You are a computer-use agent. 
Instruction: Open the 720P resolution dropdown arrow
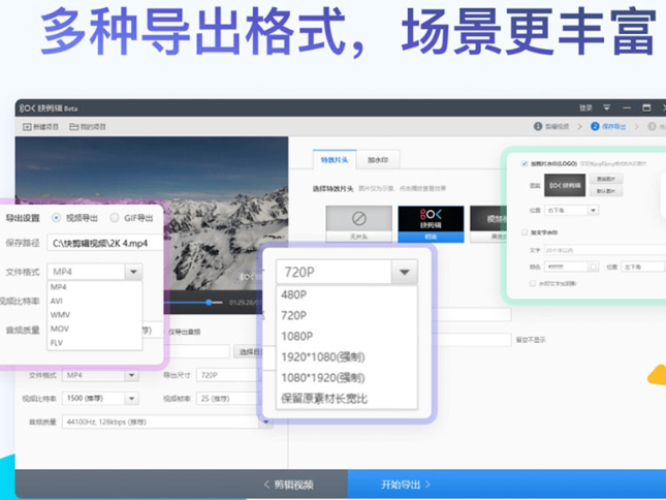point(404,272)
